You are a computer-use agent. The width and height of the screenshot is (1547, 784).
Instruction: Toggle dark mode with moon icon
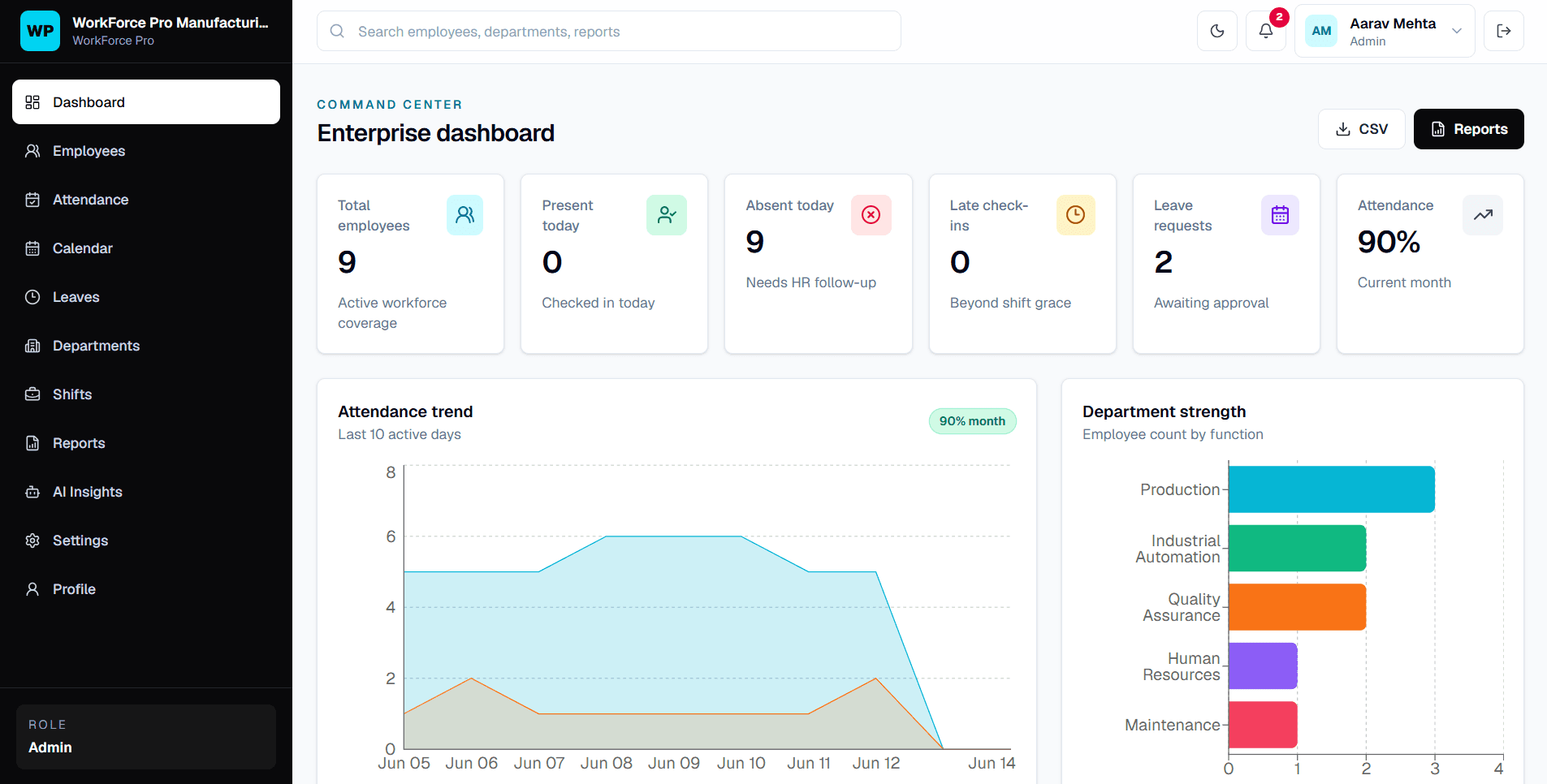tap(1217, 31)
